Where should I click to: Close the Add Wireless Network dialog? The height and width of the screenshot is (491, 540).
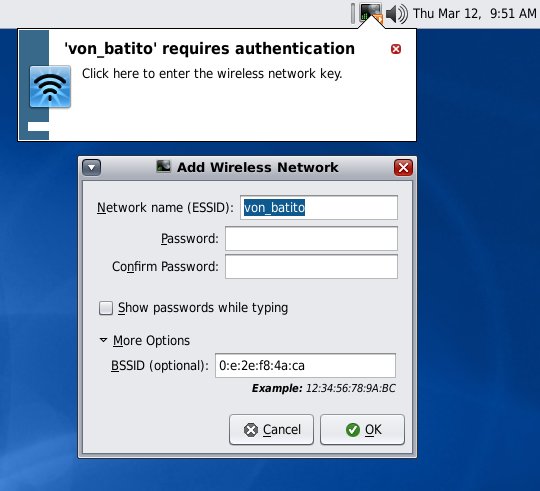point(403,168)
